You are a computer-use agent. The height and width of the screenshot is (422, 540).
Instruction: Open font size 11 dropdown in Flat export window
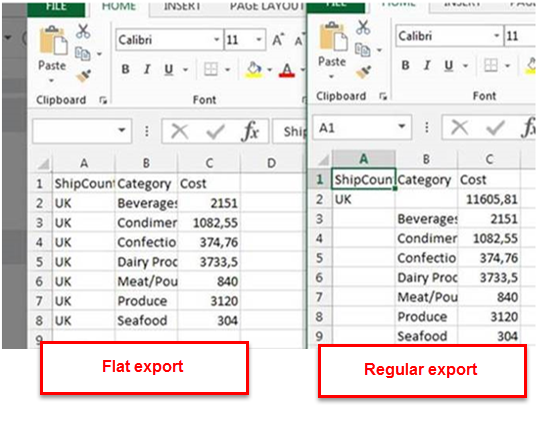click(x=259, y=40)
